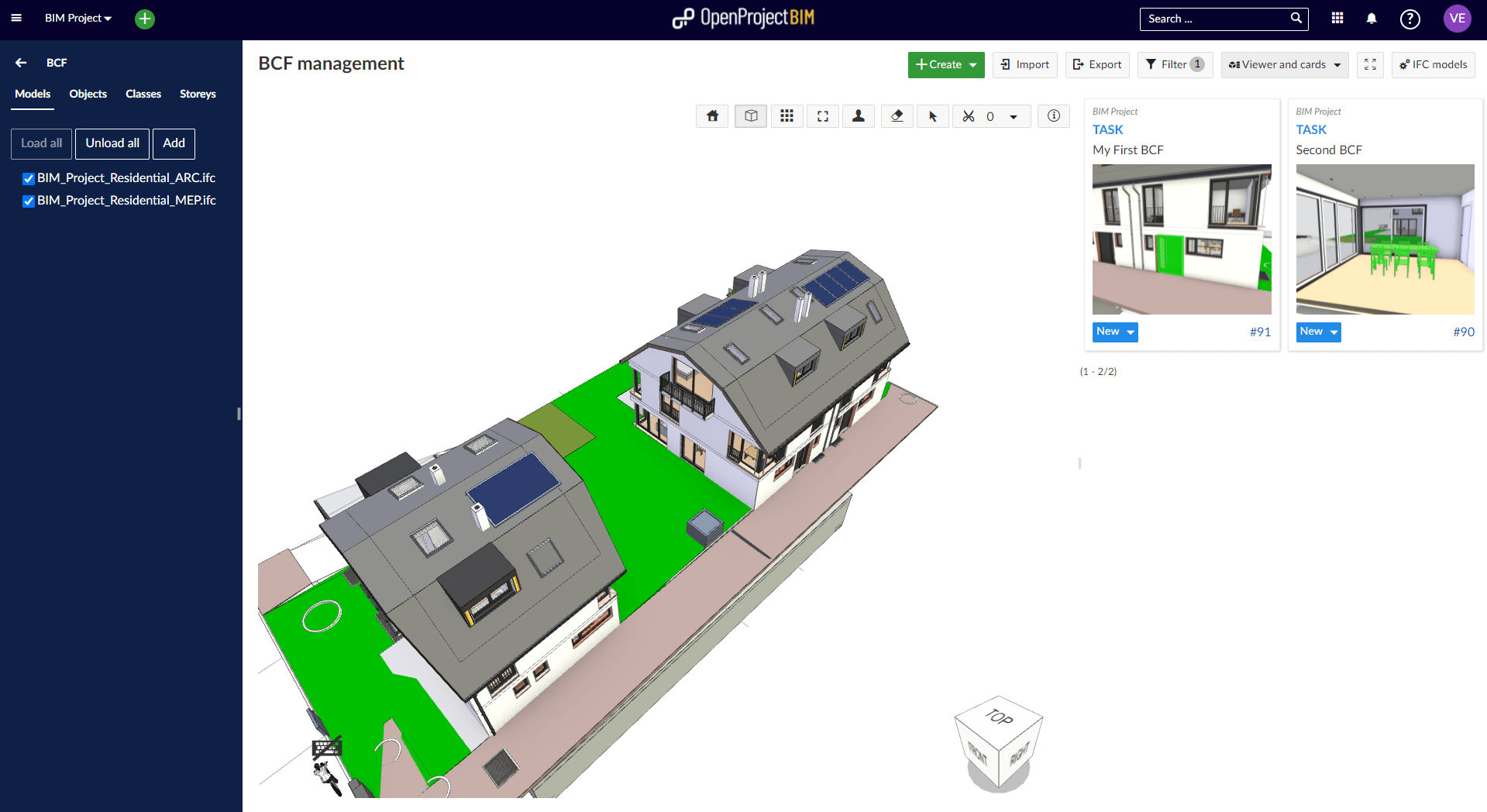Switch to the Objects tab
This screenshot has width=1487, height=812.
tap(88, 94)
